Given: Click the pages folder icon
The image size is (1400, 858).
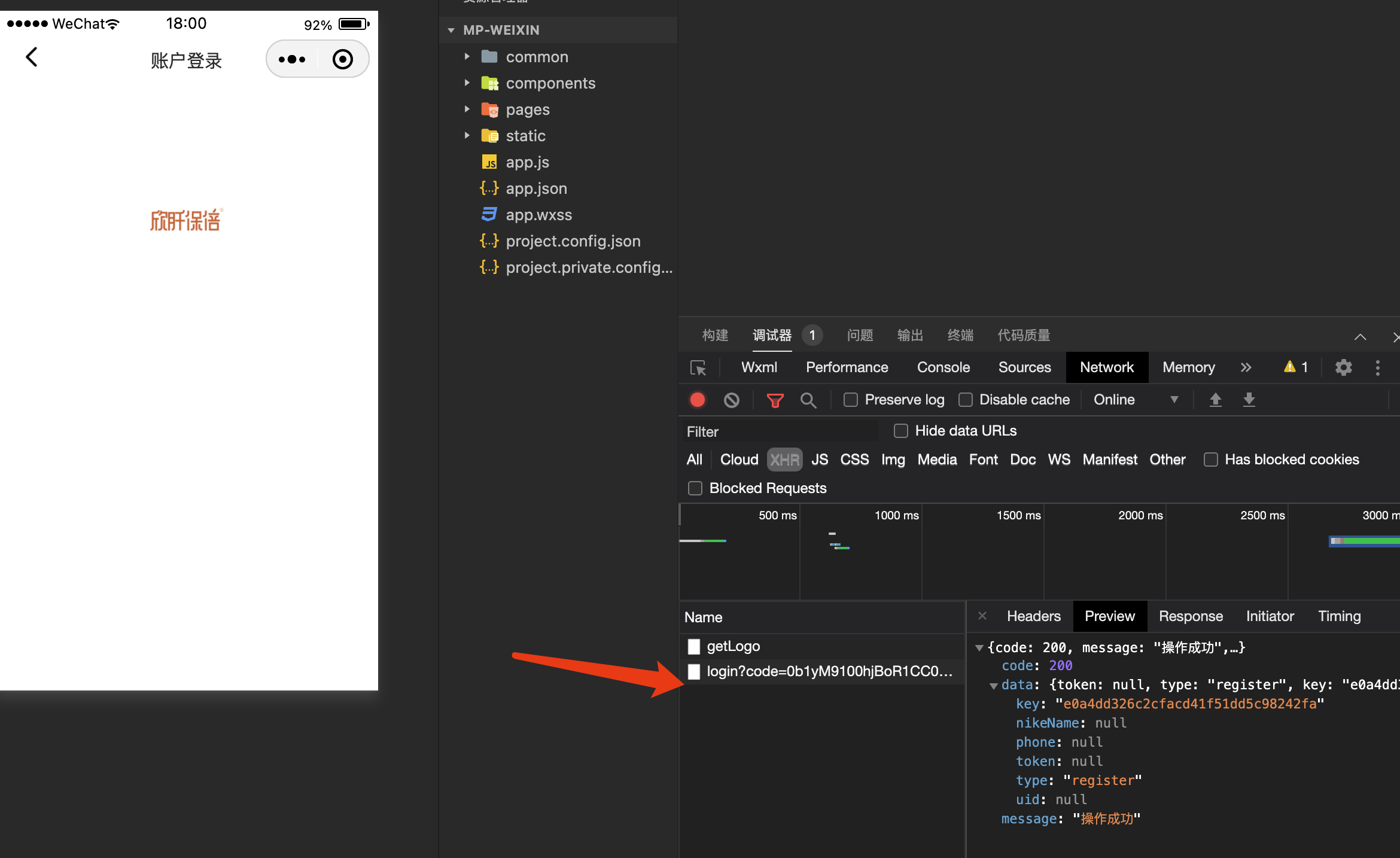Looking at the screenshot, I should [490, 109].
